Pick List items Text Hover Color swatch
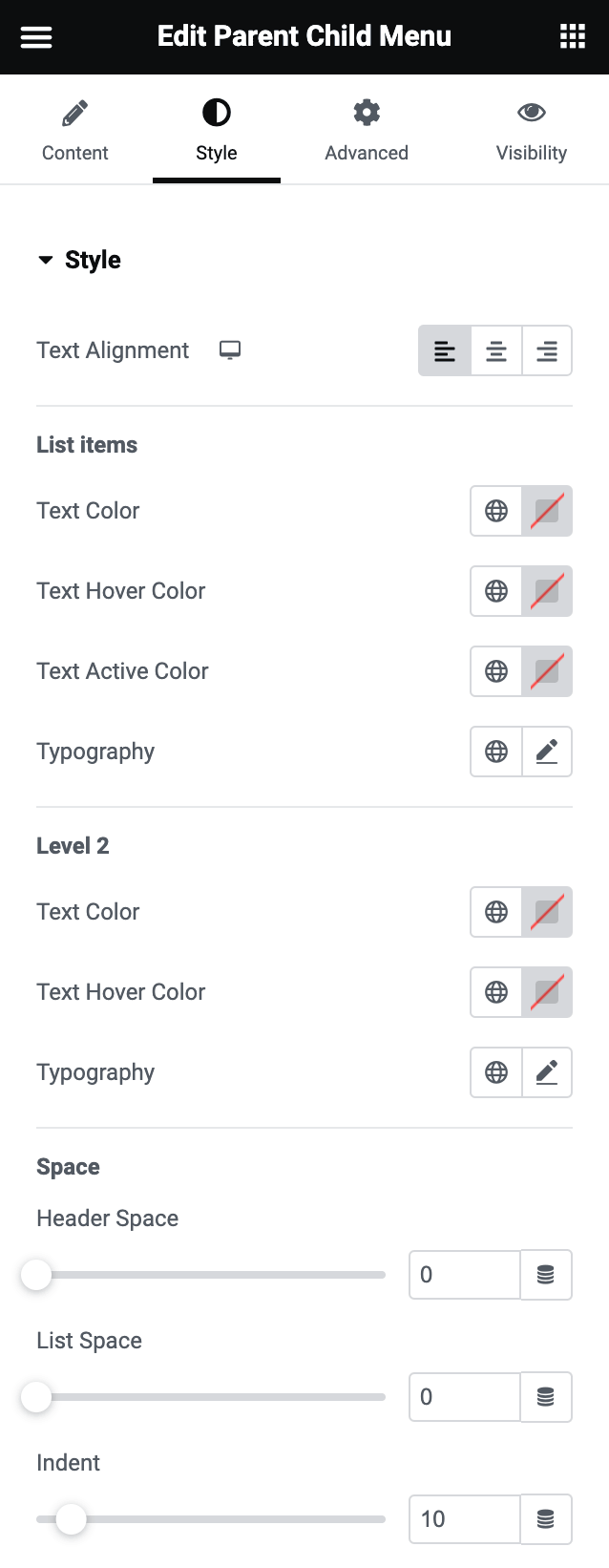Viewport: 609px width, 1568px height. pos(547,591)
